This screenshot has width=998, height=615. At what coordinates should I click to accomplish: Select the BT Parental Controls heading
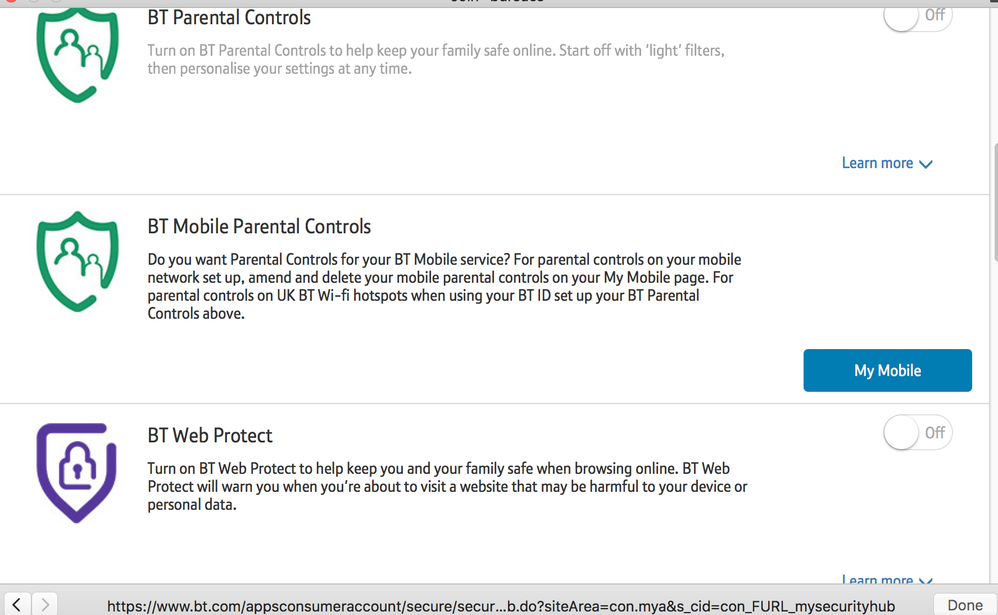point(229,18)
